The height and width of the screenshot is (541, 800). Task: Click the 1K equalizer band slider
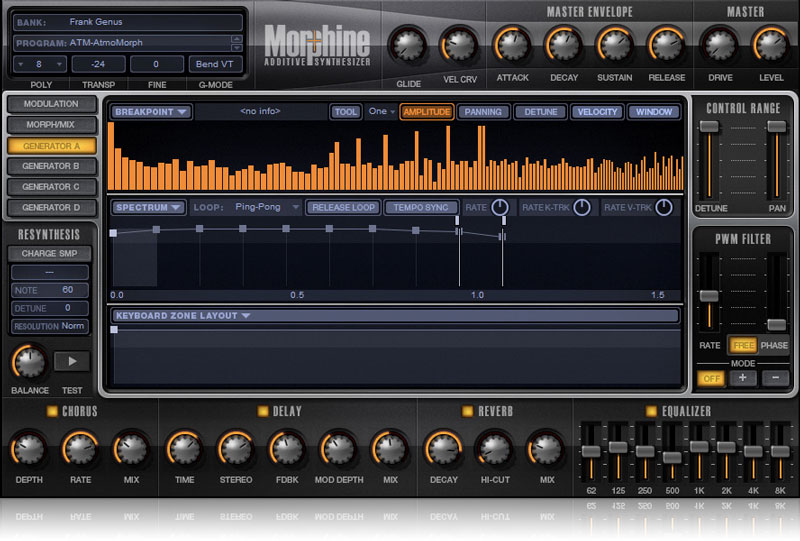(697, 446)
